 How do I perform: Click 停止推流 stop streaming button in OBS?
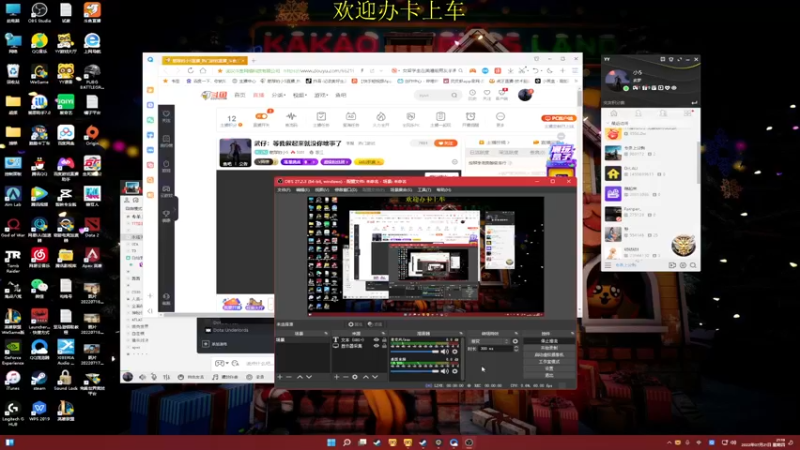[x=549, y=341]
